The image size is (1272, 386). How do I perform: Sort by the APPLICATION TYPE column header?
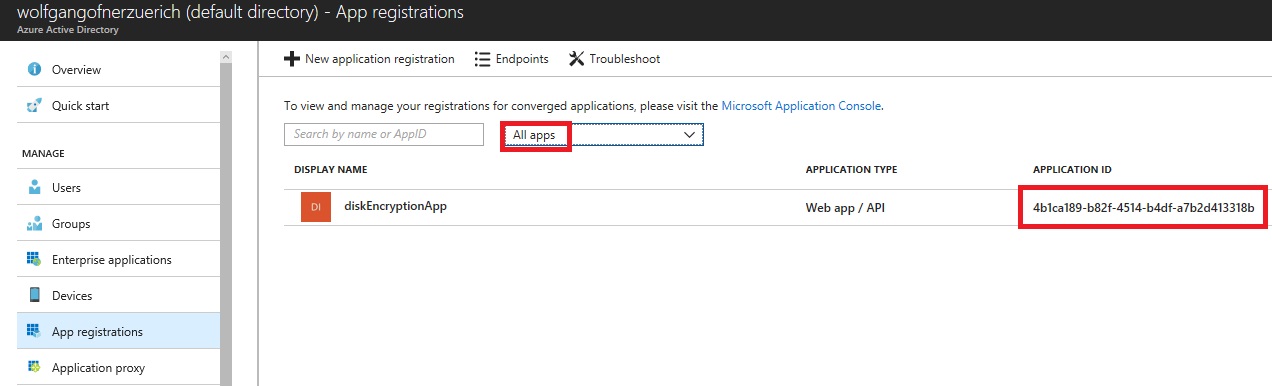coord(851,170)
